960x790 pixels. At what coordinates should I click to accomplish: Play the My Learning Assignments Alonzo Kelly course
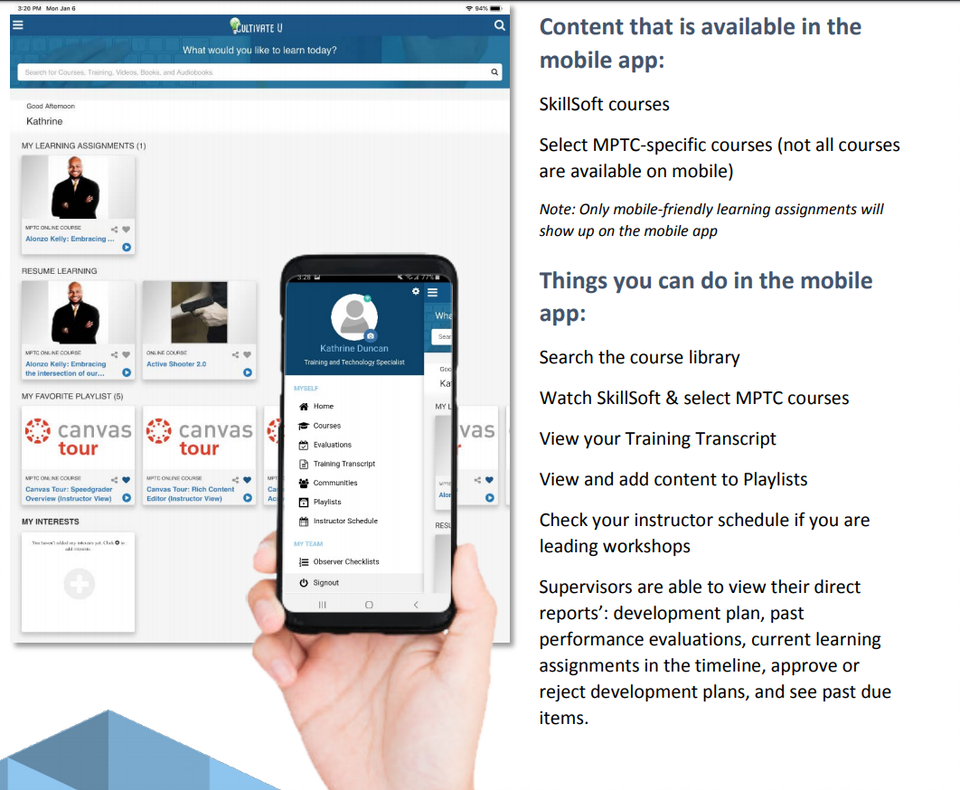[127, 247]
